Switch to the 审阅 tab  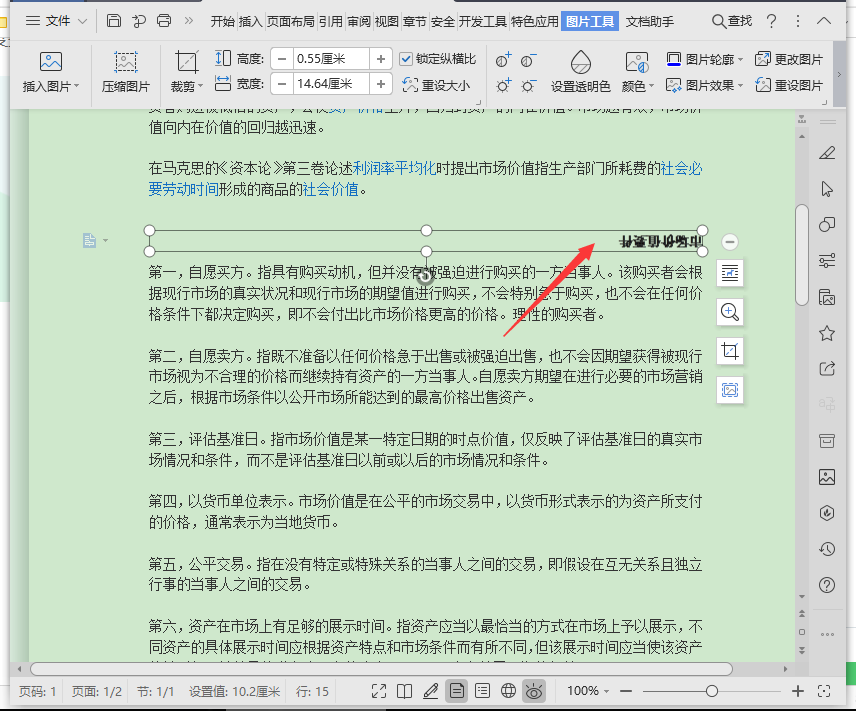coord(359,21)
